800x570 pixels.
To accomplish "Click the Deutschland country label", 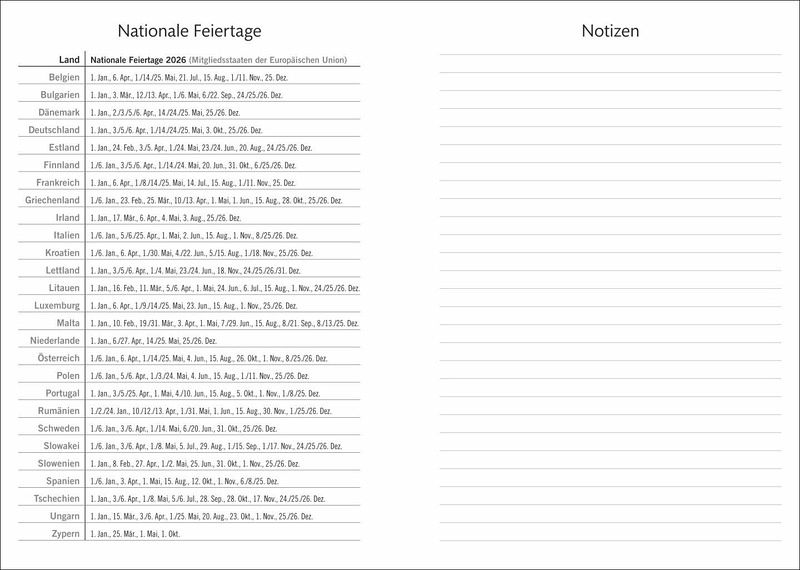I will point(54,130).
